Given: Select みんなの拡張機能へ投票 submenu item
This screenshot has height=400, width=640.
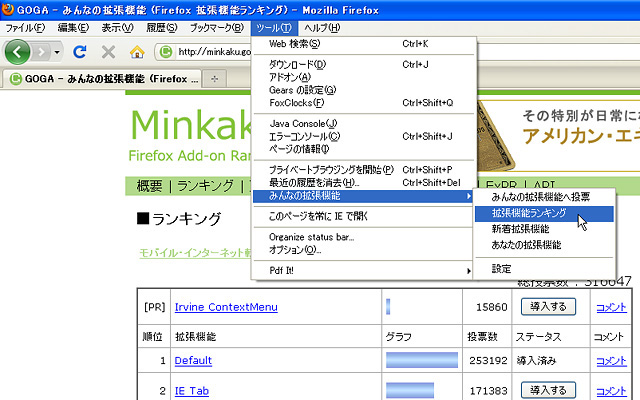Looking at the screenshot, I should [544, 197].
